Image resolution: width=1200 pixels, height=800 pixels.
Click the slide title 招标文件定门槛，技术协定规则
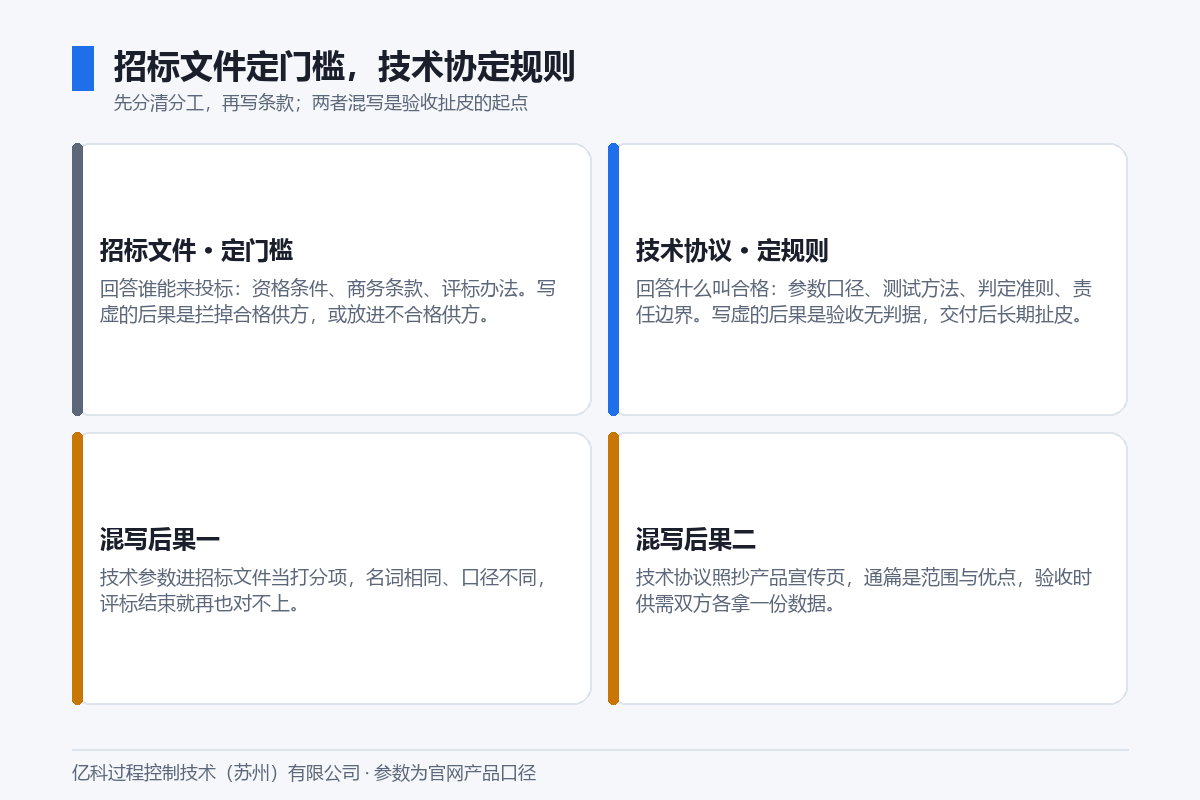pyautogui.click(x=344, y=67)
